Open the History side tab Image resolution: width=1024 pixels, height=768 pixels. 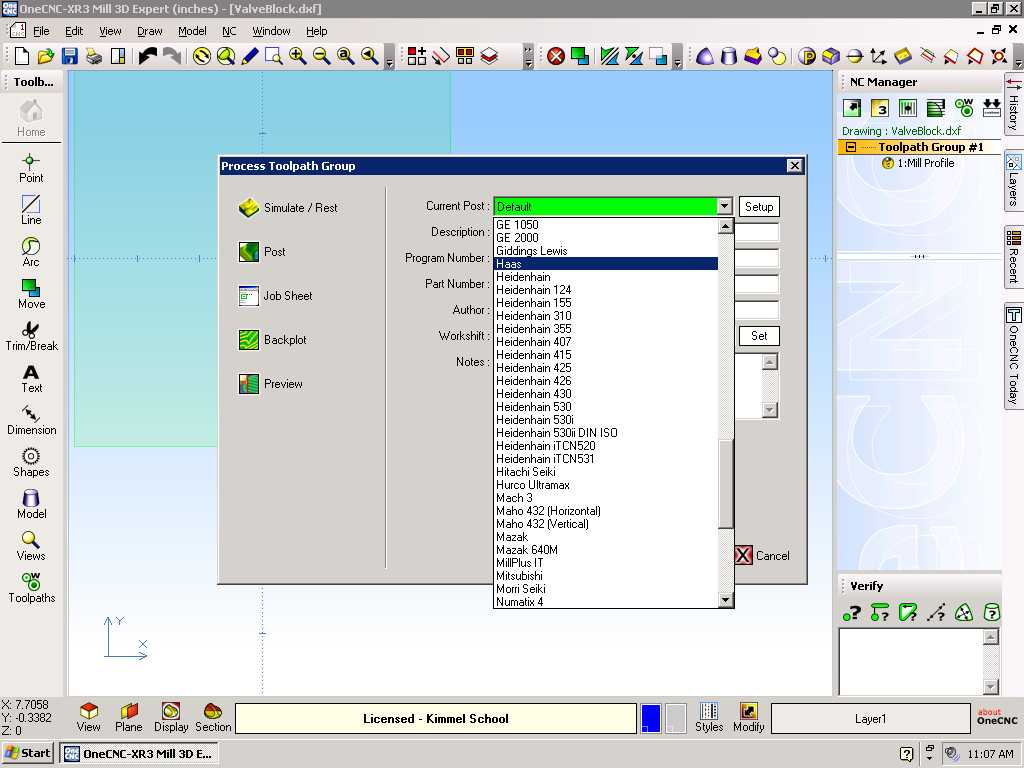(x=1013, y=104)
